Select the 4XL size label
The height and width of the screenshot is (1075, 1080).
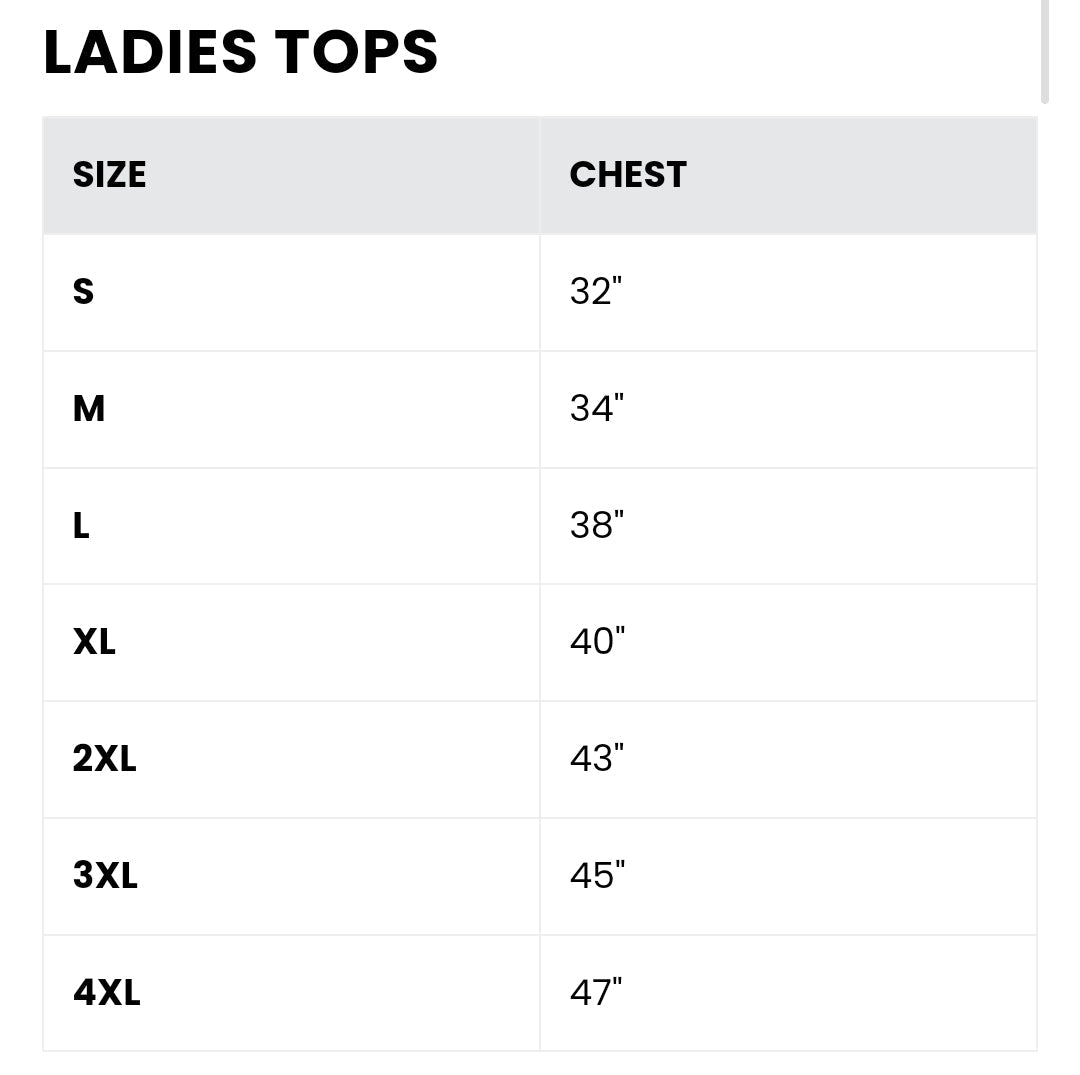point(106,993)
